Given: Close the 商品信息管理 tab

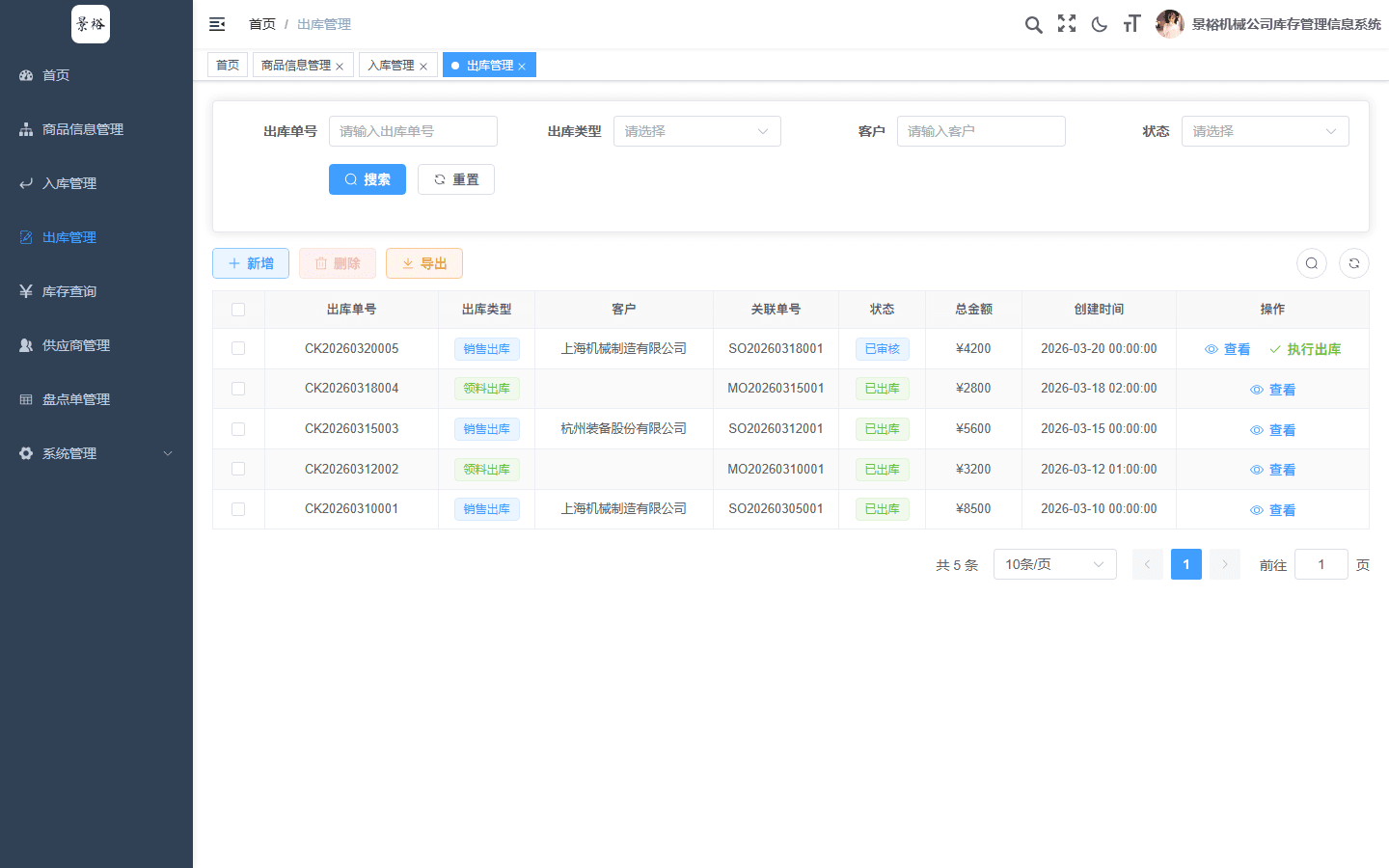Looking at the screenshot, I should (340, 67).
